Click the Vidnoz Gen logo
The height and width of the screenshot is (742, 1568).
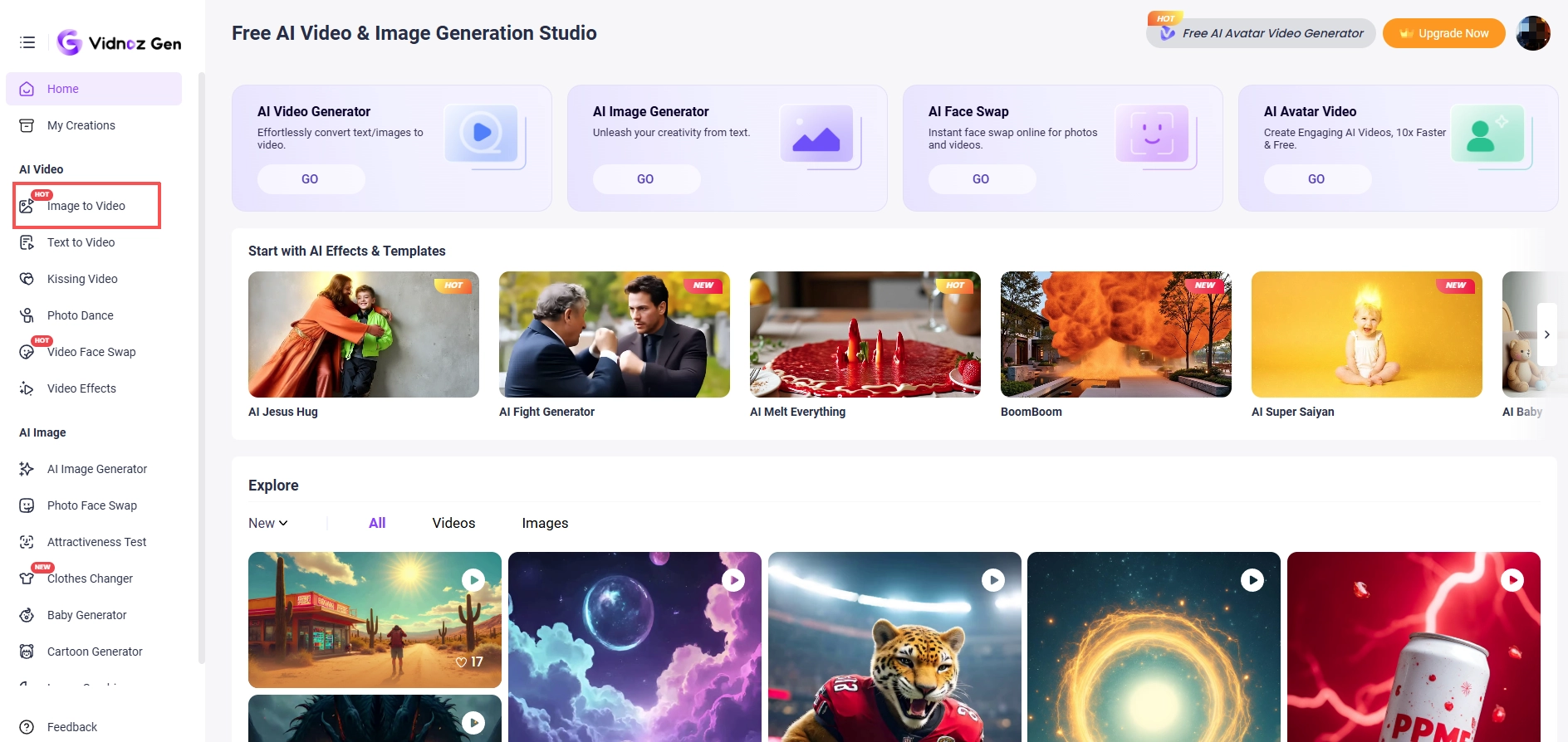[x=119, y=42]
